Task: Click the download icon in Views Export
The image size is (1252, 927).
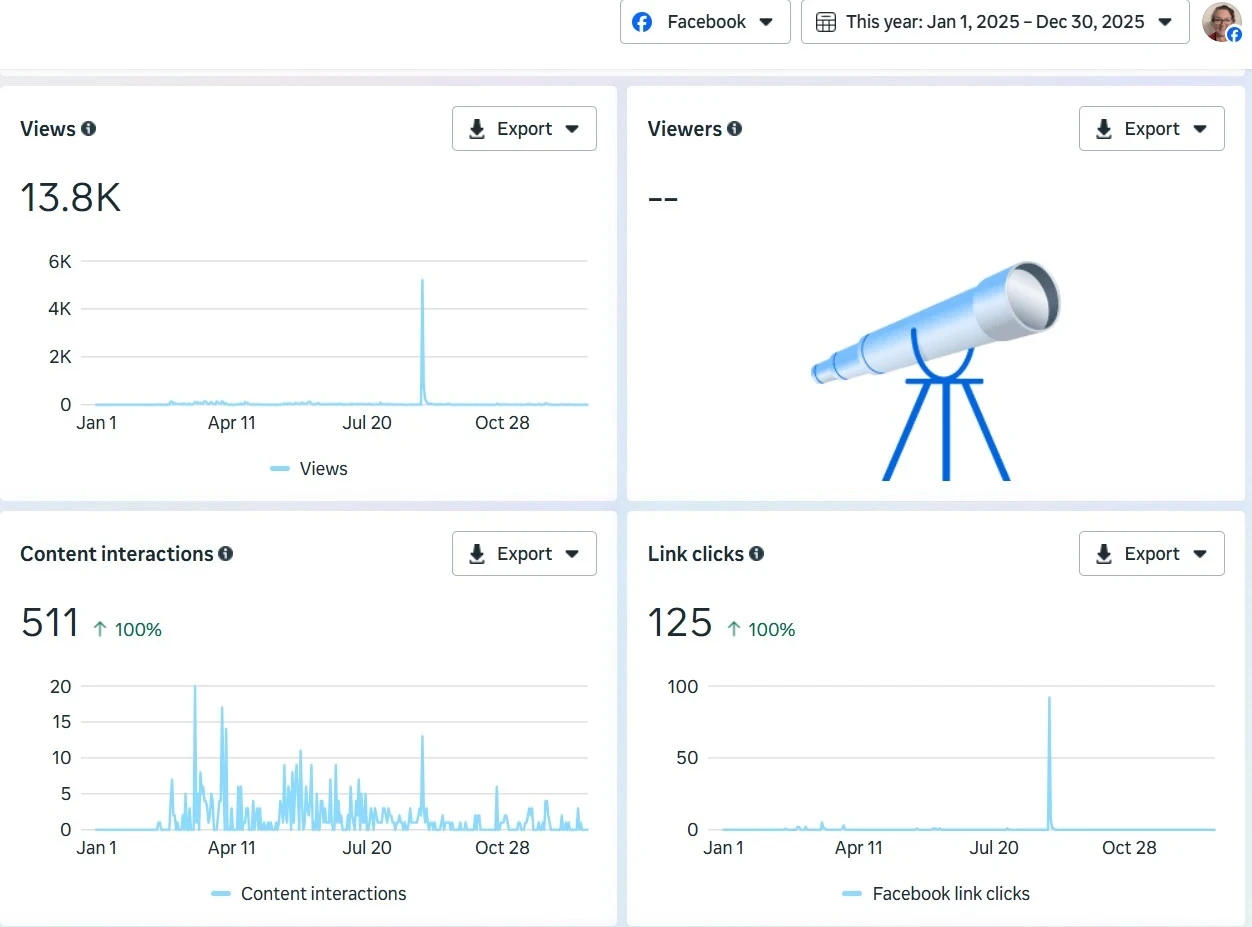Action: (x=477, y=129)
